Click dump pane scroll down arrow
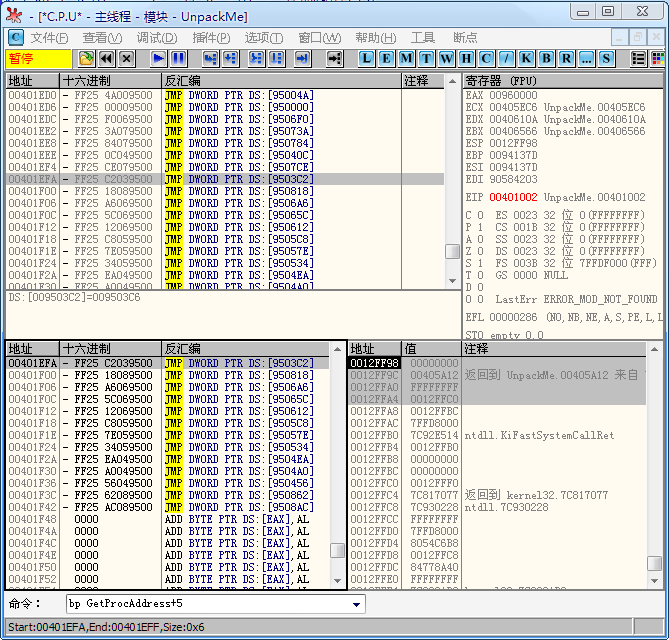Image resolution: width=669 pixels, height=640 pixels. tap(337, 581)
